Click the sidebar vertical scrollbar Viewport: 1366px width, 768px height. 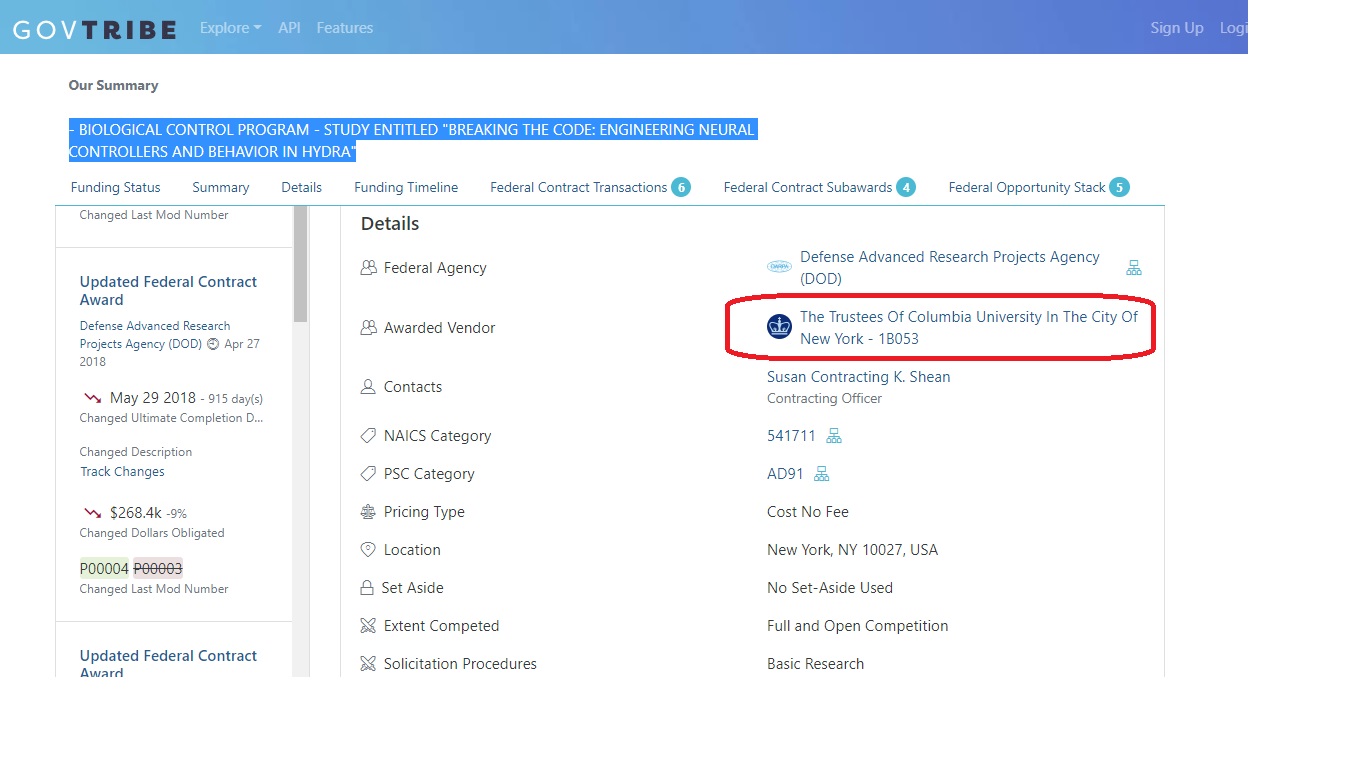[x=300, y=265]
